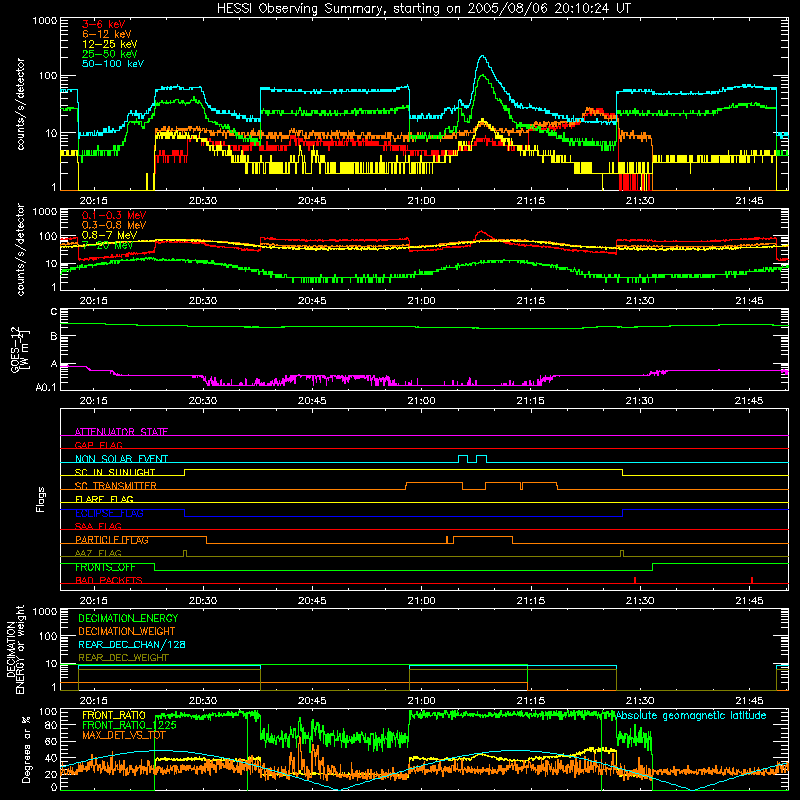Click the PARTICLE_FLAG label
This screenshot has height=800, width=800.
pyautogui.click(x=112, y=540)
